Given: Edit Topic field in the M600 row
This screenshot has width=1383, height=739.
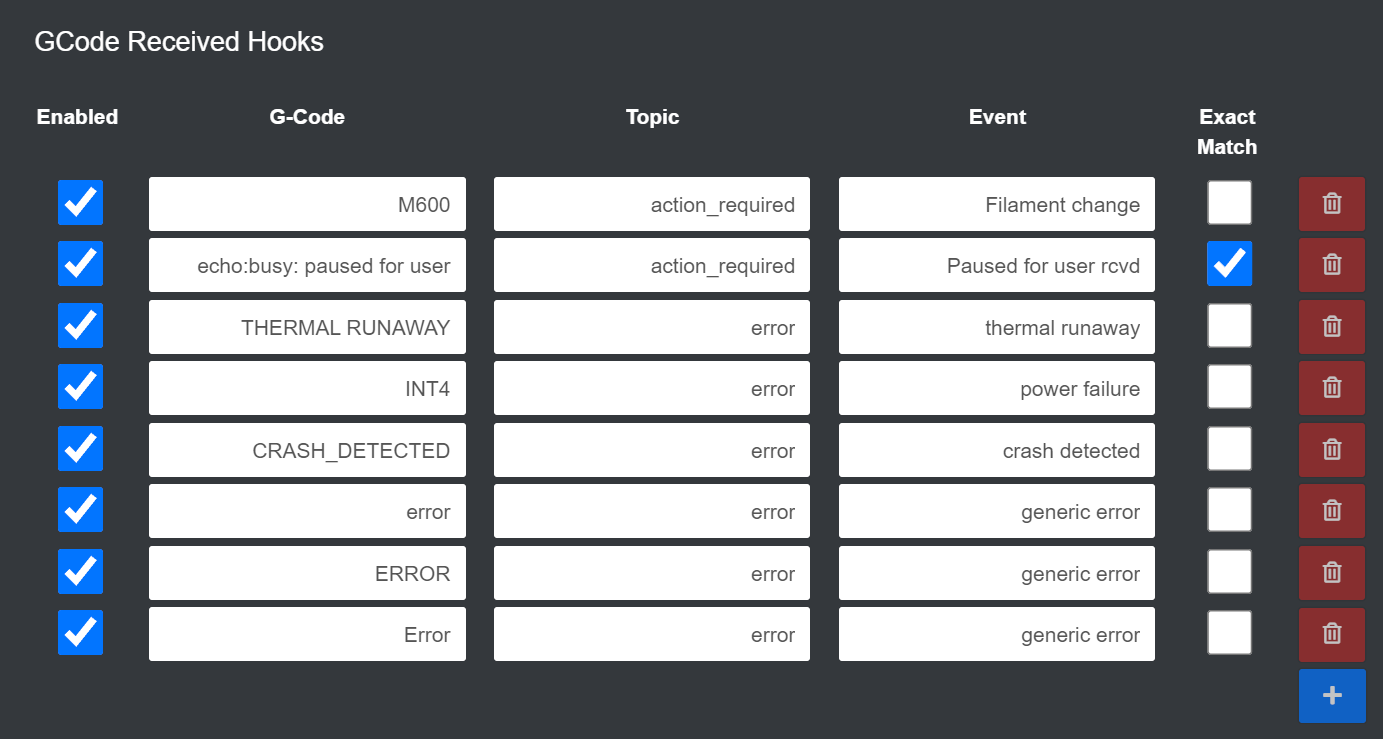Looking at the screenshot, I should 652,204.
